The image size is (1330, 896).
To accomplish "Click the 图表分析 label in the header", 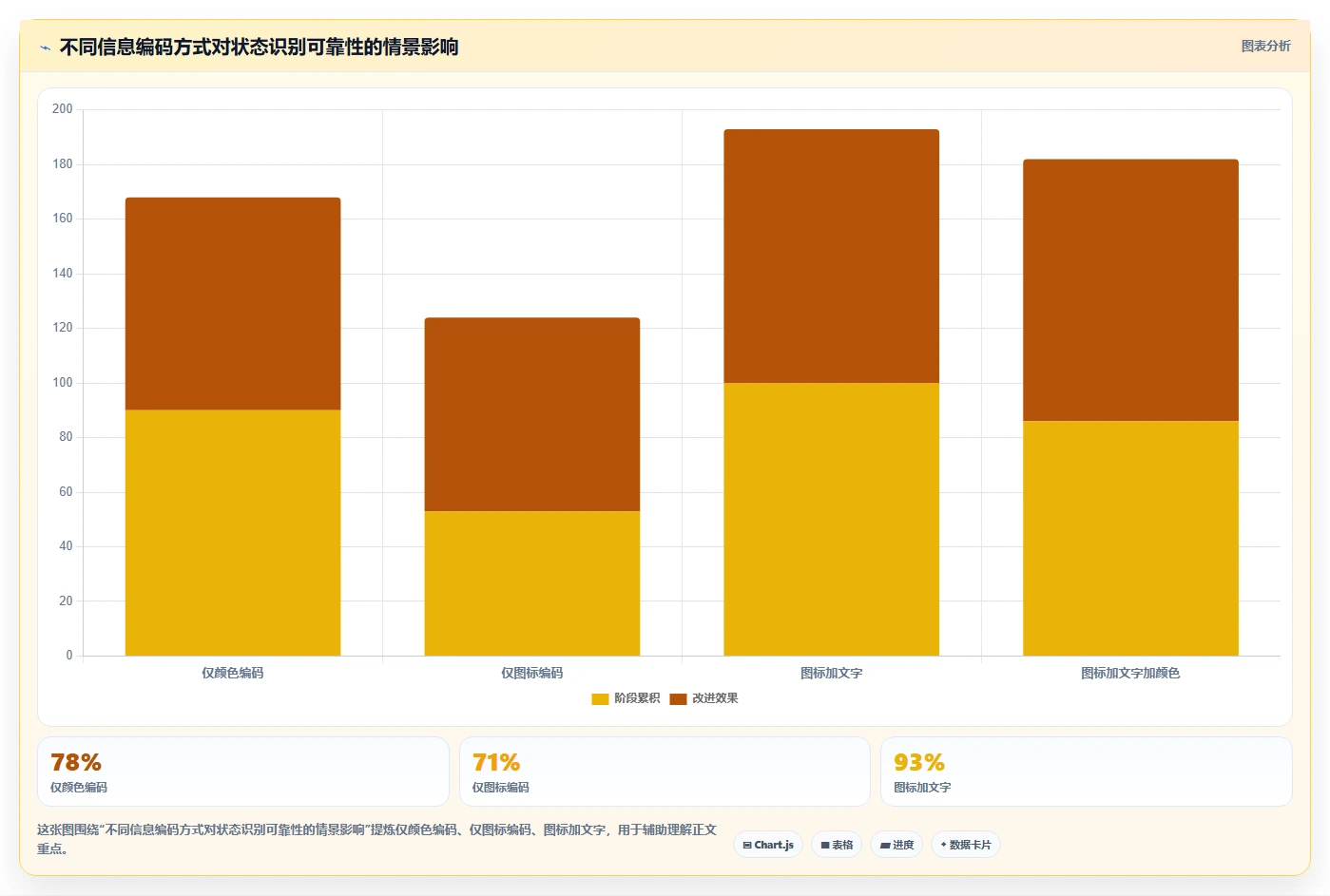I will [x=1265, y=46].
